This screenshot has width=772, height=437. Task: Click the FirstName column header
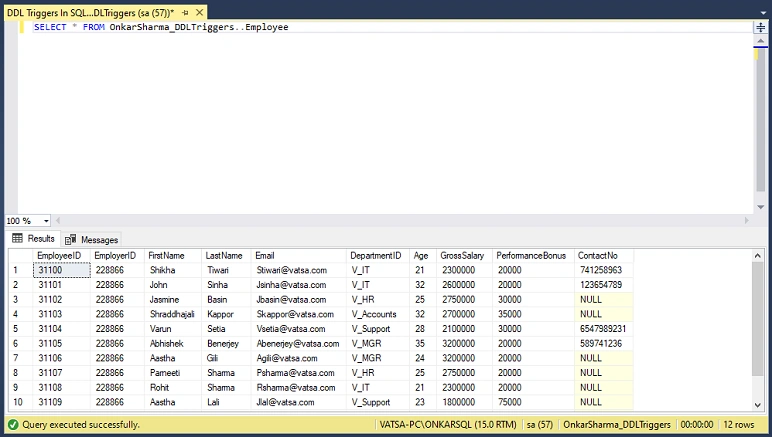[173, 256]
